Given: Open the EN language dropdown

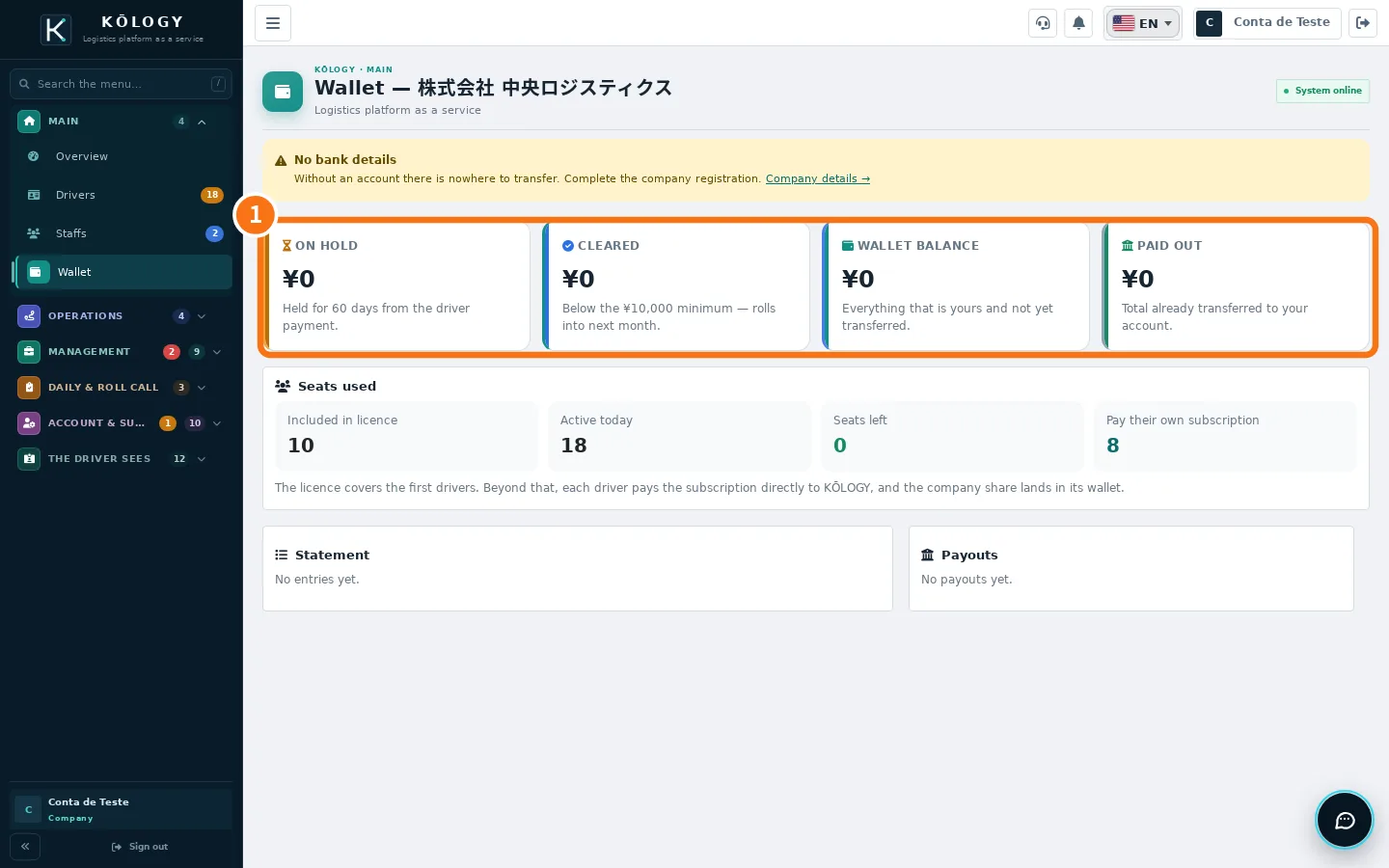Looking at the screenshot, I should [1143, 23].
